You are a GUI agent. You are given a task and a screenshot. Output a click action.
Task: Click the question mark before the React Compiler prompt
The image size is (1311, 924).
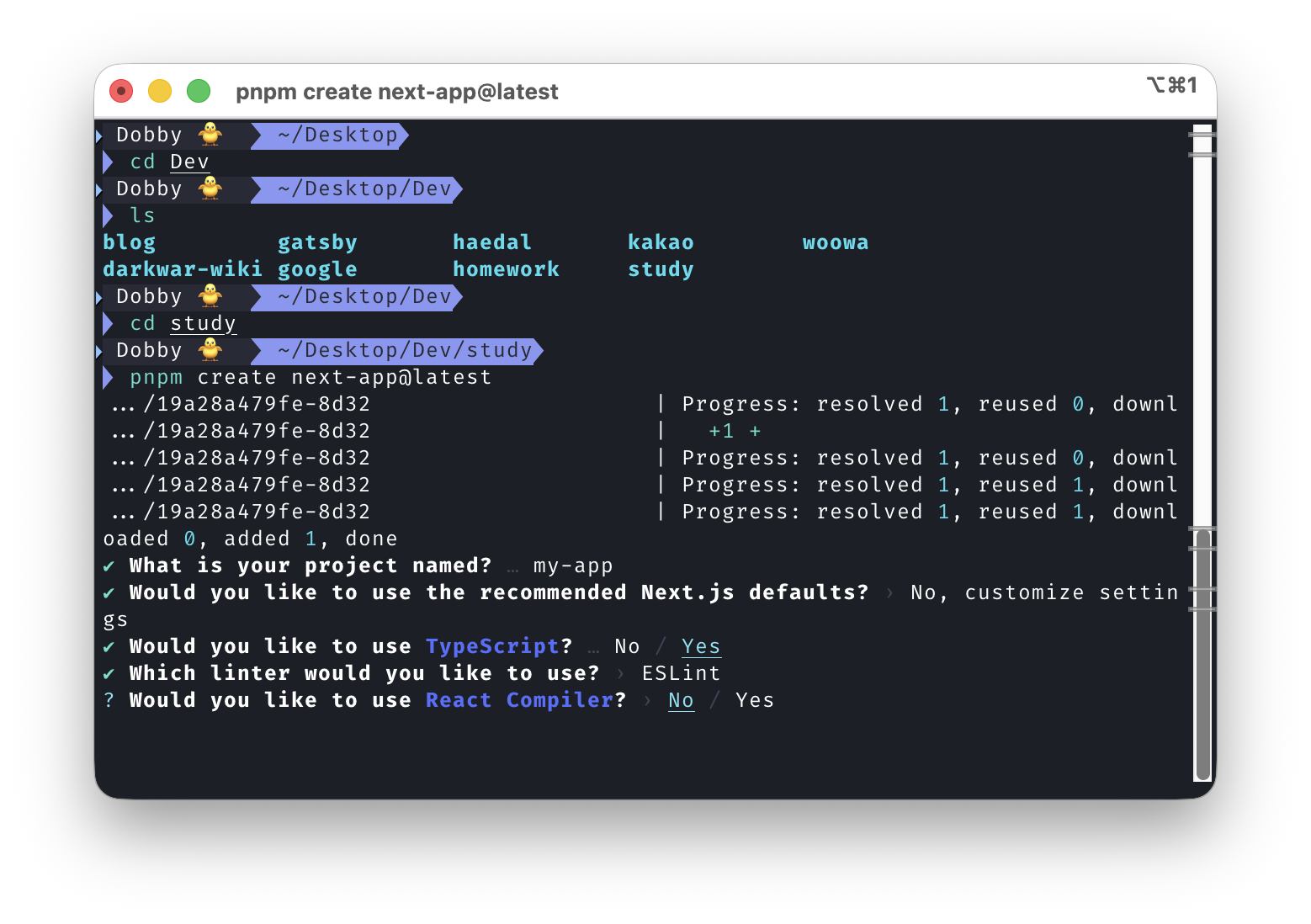(109, 699)
